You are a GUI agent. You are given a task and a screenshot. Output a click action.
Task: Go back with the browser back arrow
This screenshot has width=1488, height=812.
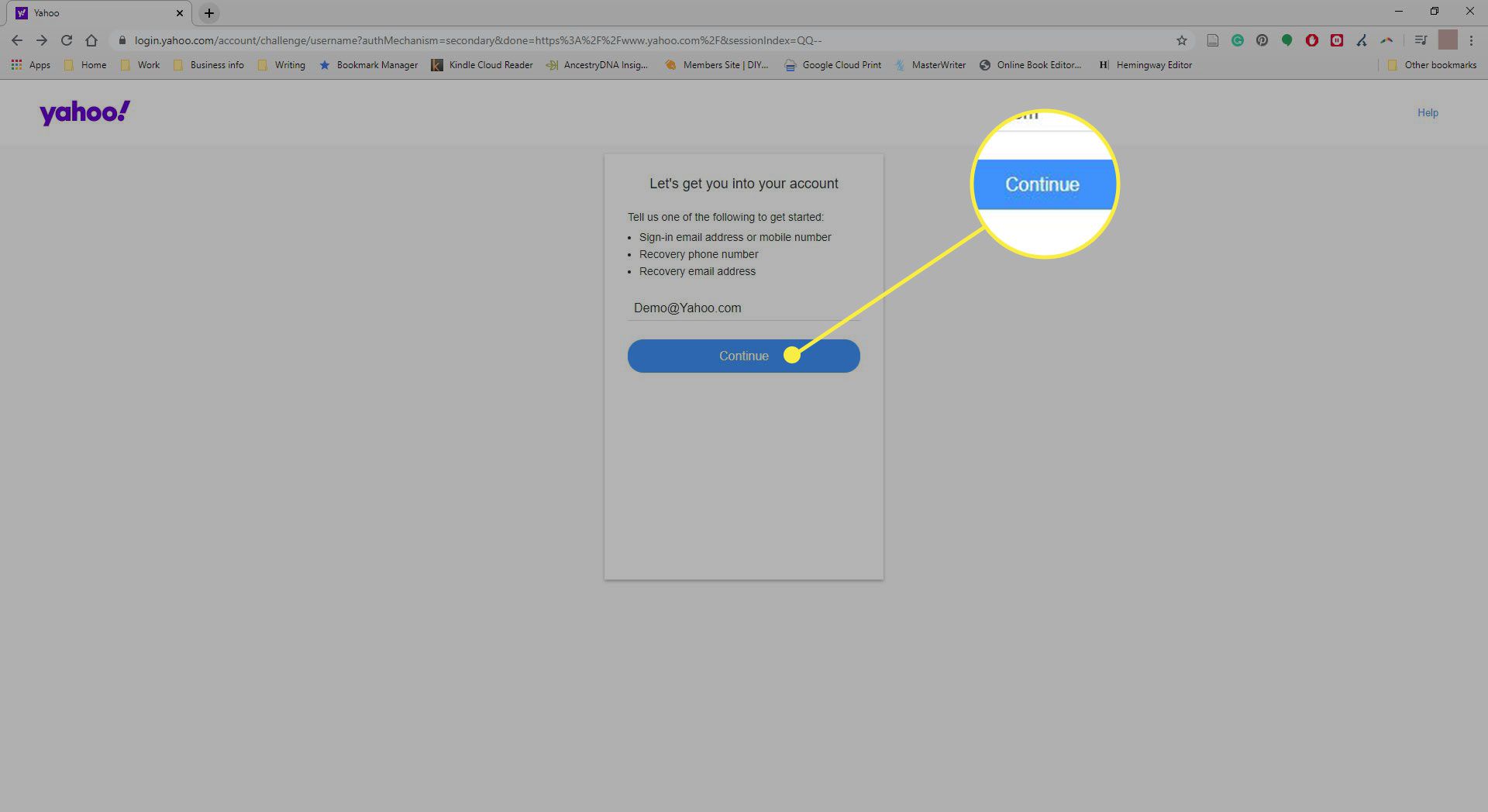pyautogui.click(x=17, y=40)
